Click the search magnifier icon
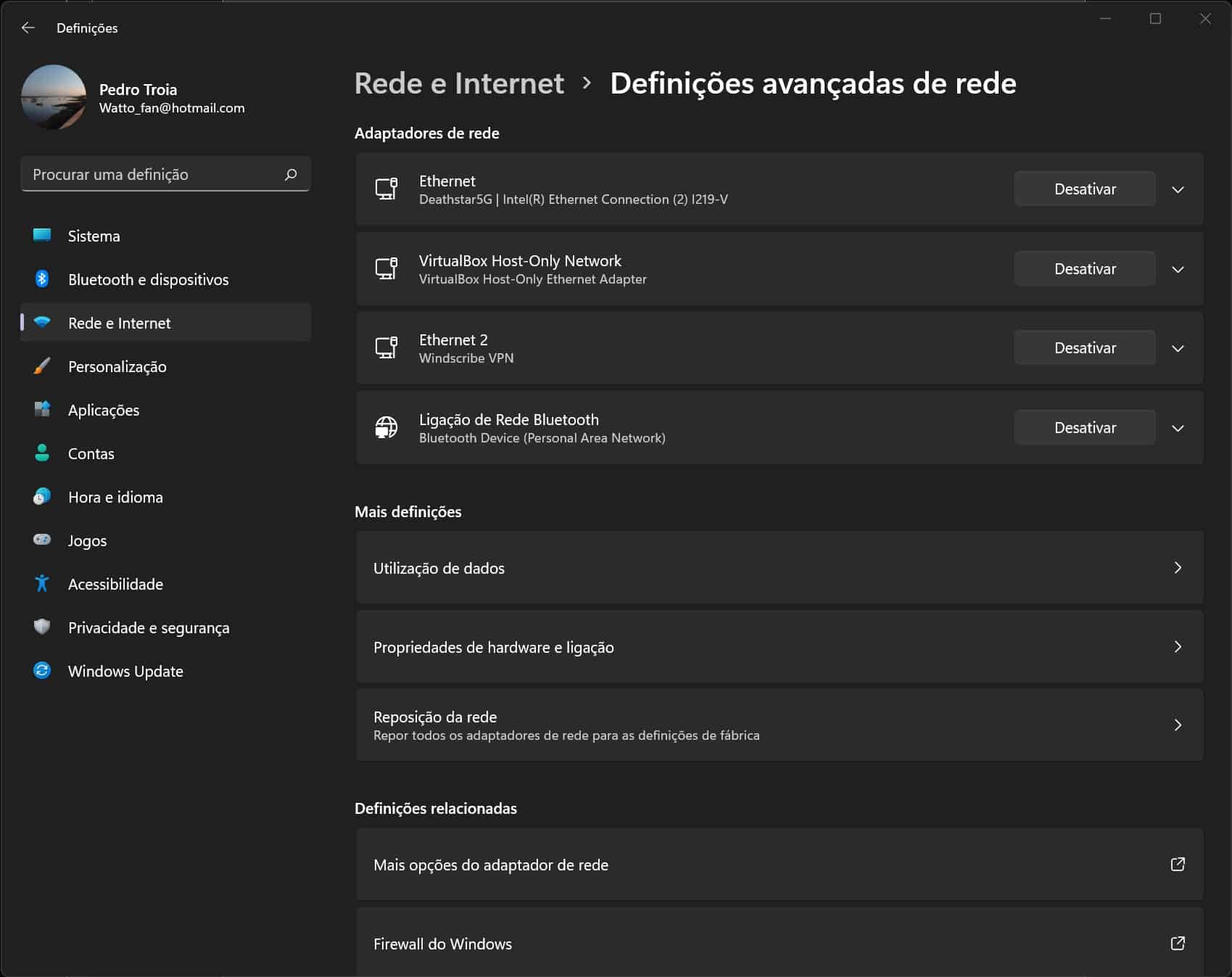The image size is (1232, 977). pyautogui.click(x=291, y=174)
